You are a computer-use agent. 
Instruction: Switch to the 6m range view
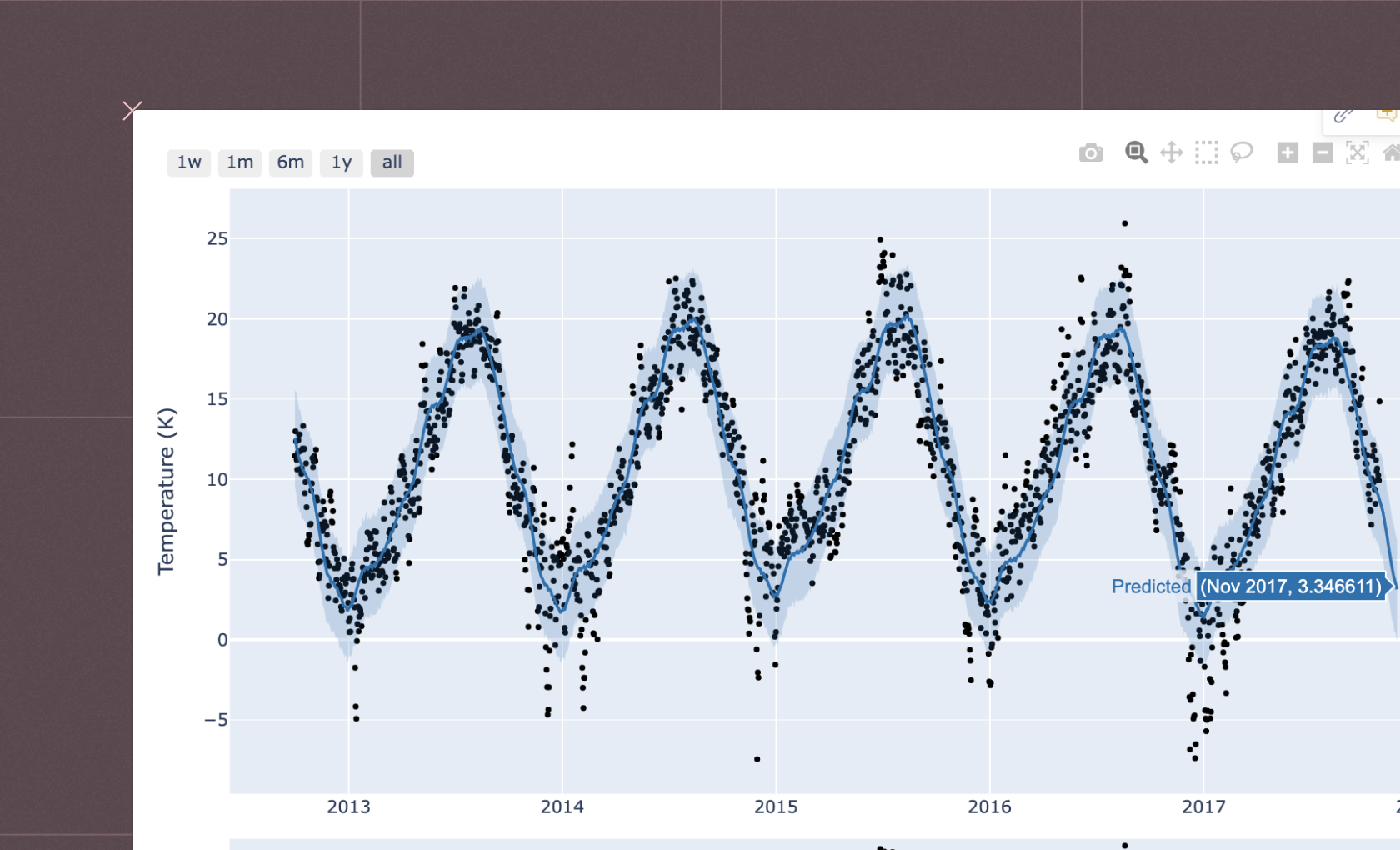coord(290,162)
